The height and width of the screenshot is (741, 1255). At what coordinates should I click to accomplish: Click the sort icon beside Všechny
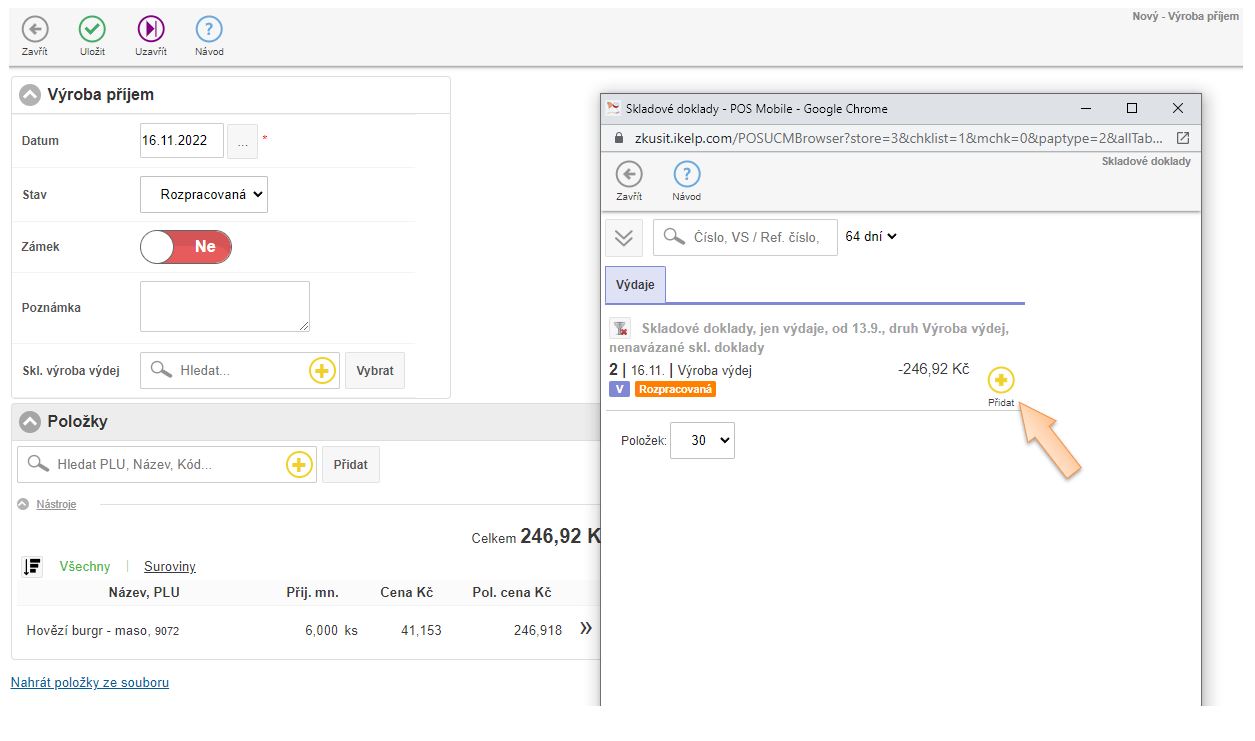(x=32, y=567)
